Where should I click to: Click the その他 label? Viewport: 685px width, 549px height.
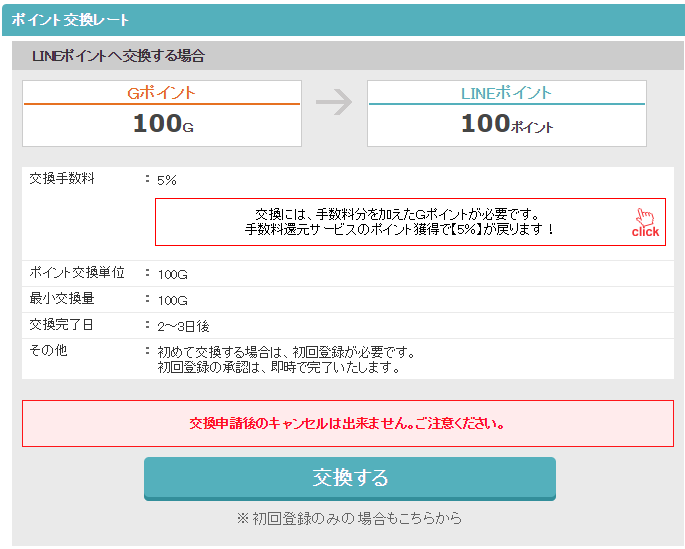[48, 350]
